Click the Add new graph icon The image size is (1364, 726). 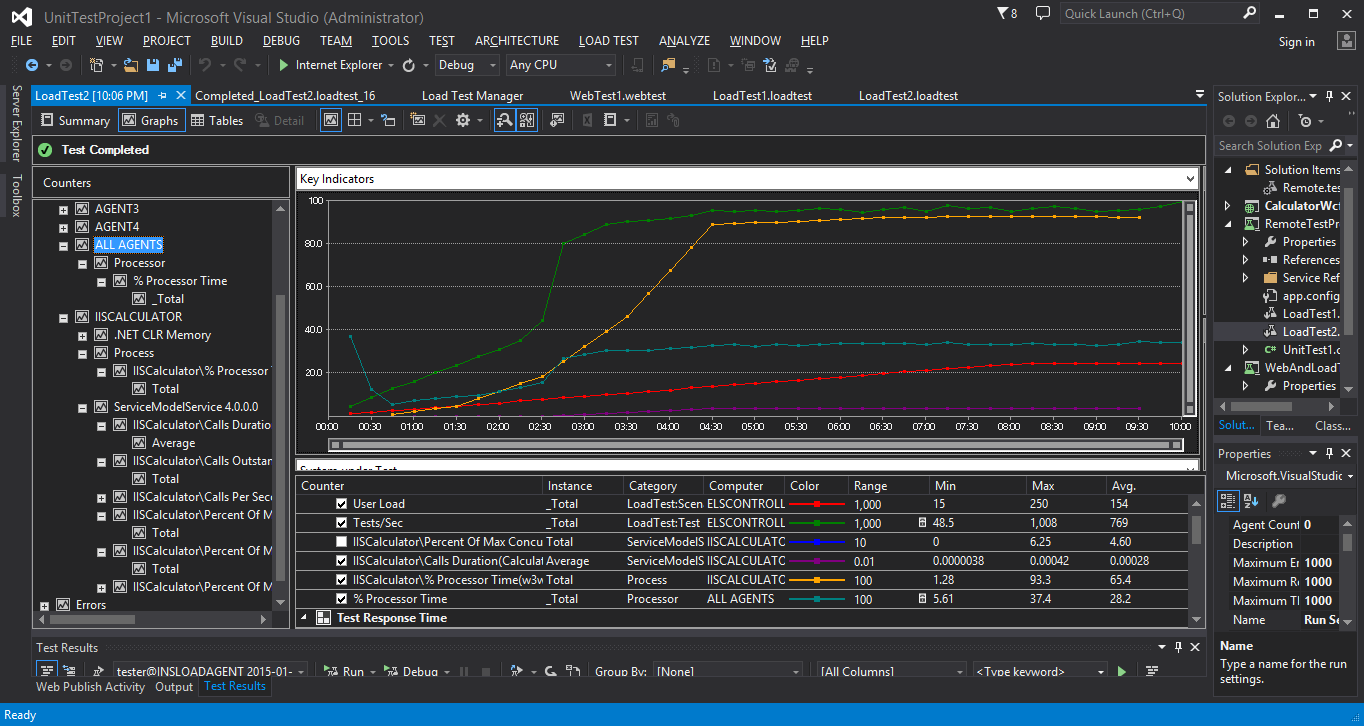click(417, 120)
